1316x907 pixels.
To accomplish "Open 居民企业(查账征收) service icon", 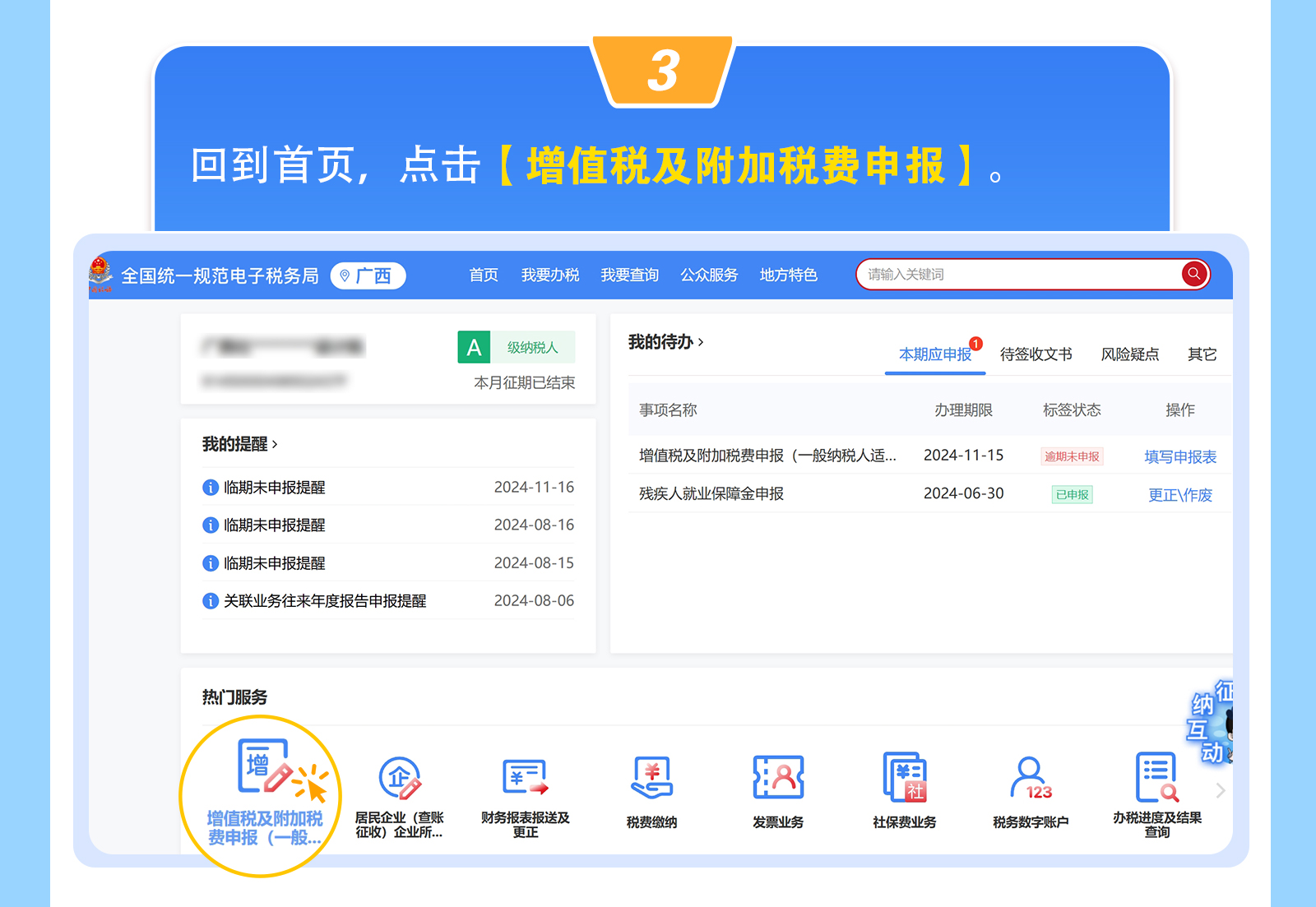I will (400, 779).
